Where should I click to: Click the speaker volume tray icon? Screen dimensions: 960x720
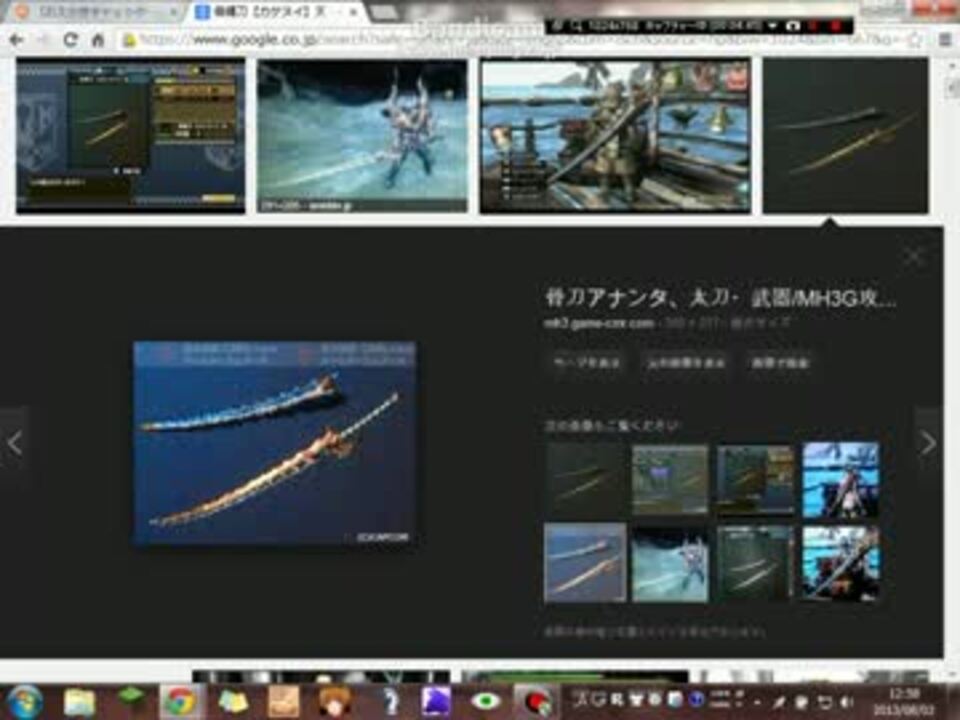pyautogui.click(x=847, y=702)
